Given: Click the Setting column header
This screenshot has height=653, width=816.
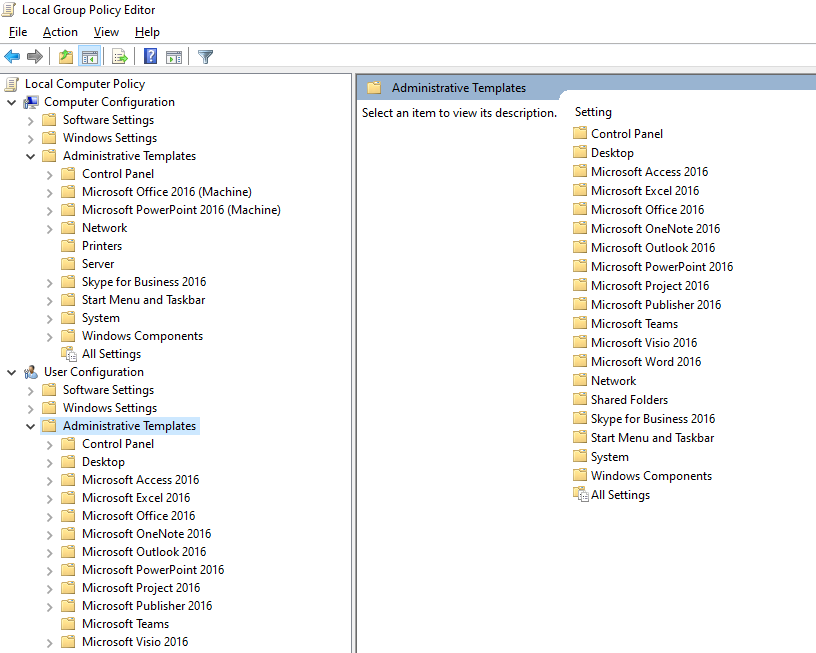Looking at the screenshot, I should [593, 112].
